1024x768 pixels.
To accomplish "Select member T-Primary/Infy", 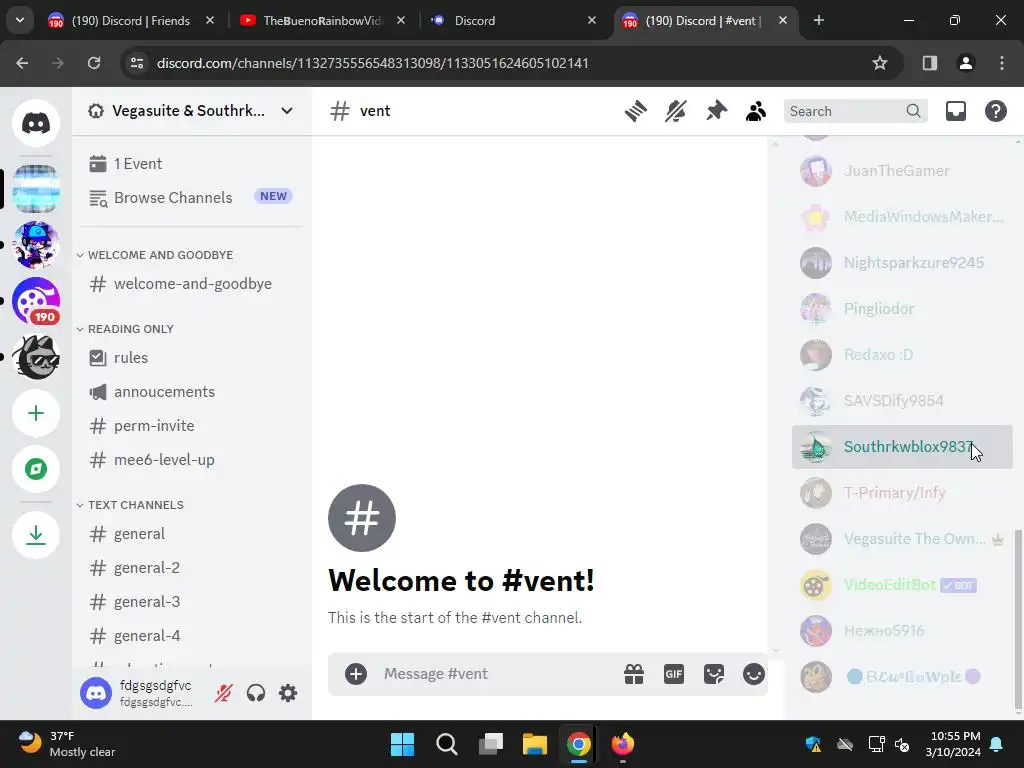I will (902, 493).
